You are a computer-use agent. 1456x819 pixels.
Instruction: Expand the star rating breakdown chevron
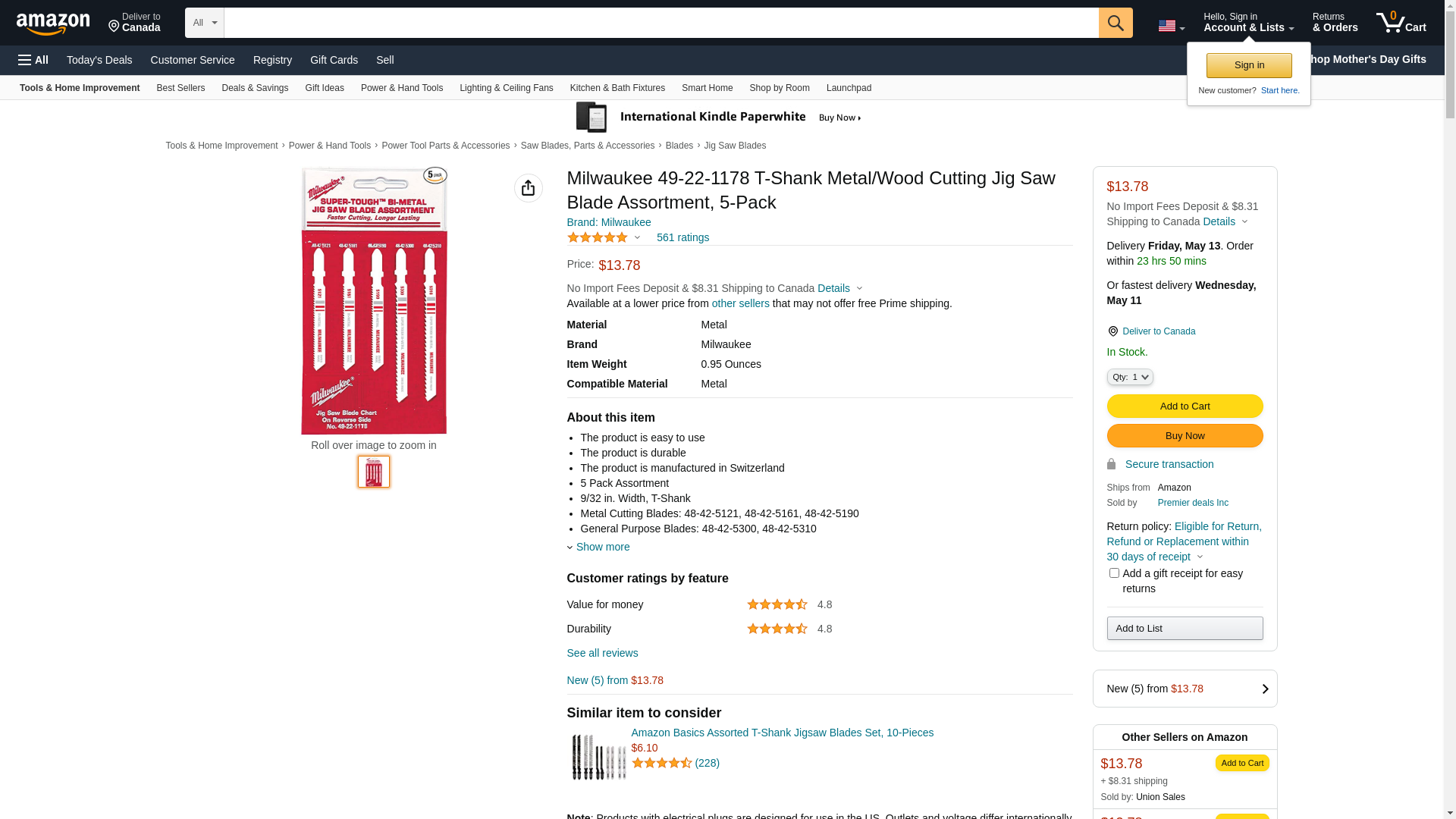click(637, 238)
